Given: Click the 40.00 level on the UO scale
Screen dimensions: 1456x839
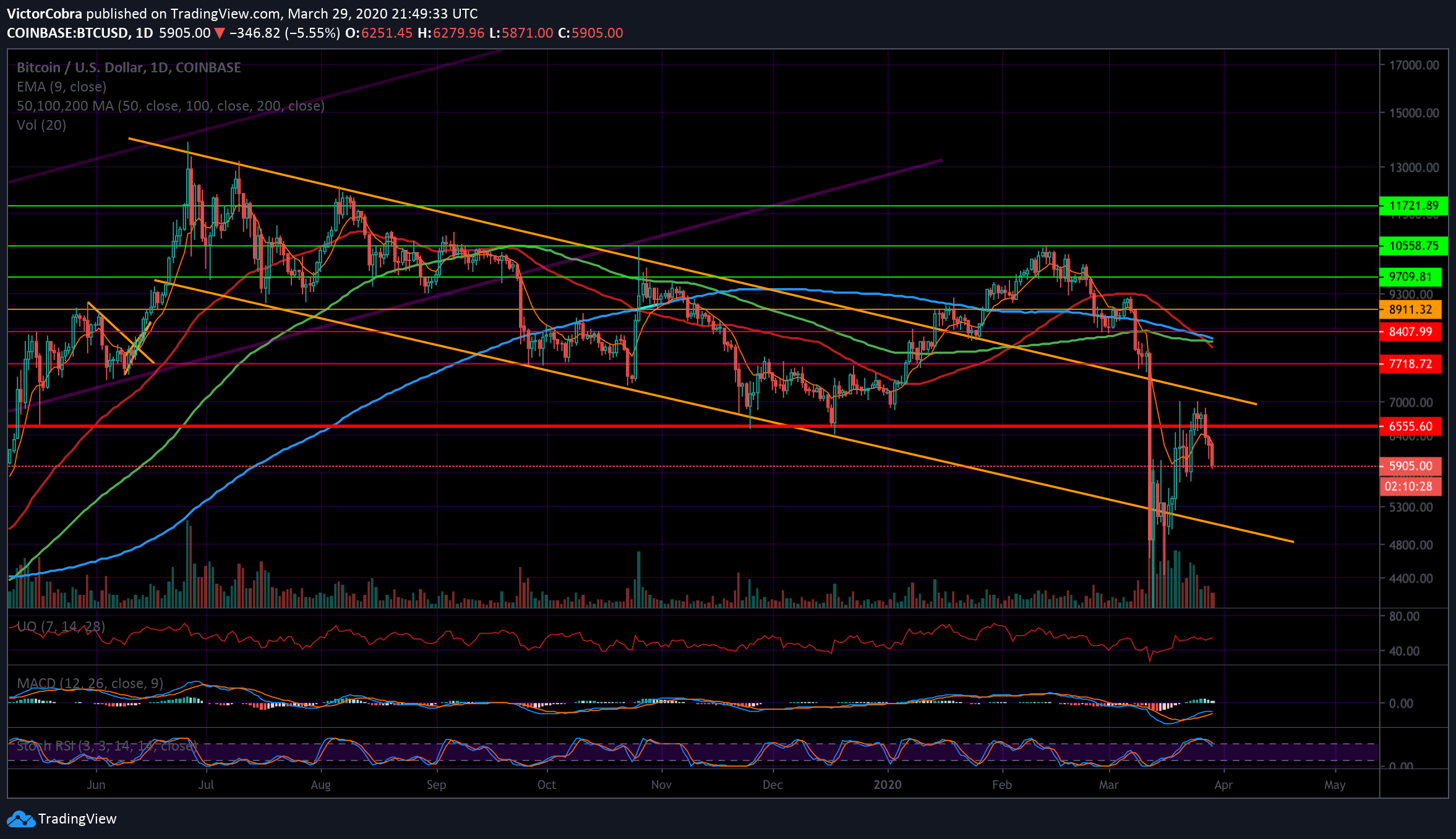Looking at the screenshot, I should (1404, 651).
